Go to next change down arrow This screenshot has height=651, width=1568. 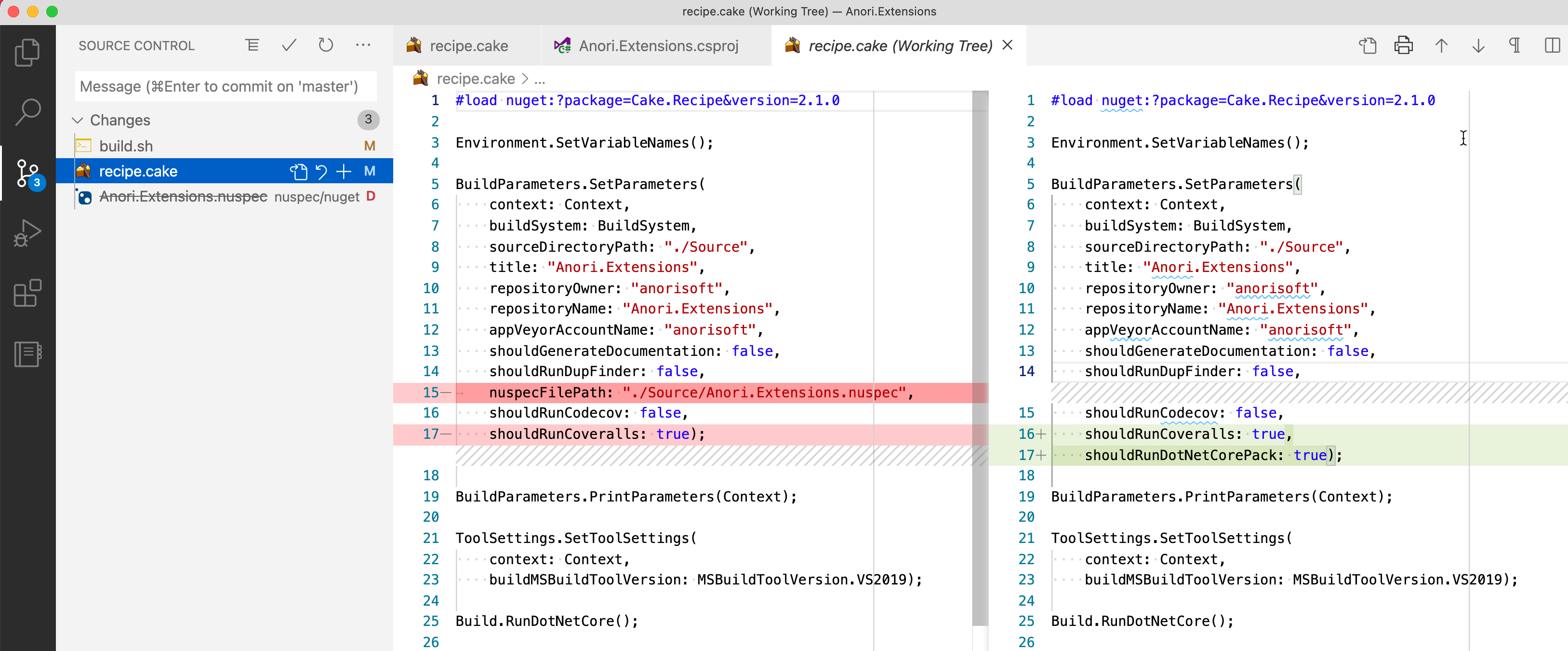click(1478, 45)
